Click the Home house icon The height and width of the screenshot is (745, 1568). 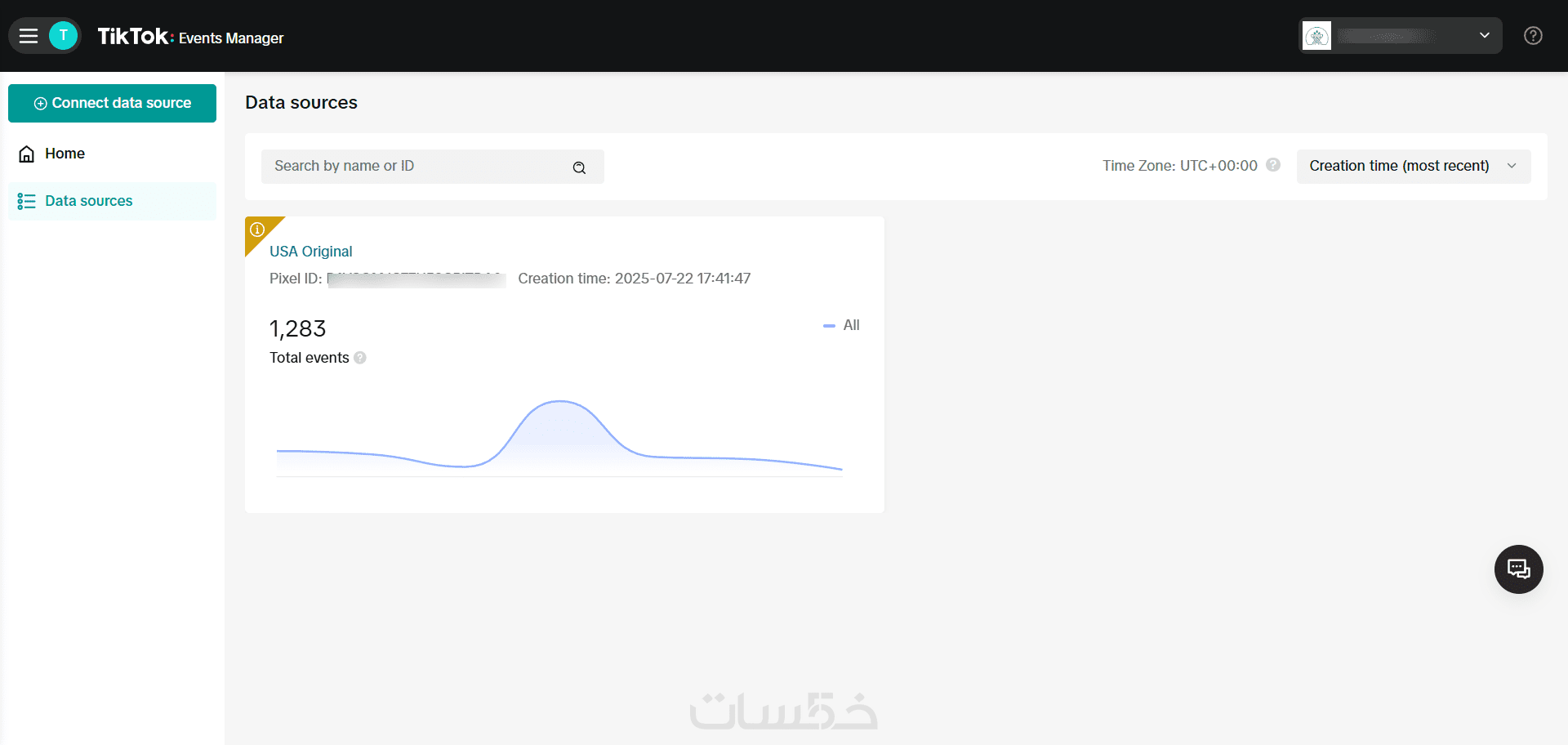[27, 154]
